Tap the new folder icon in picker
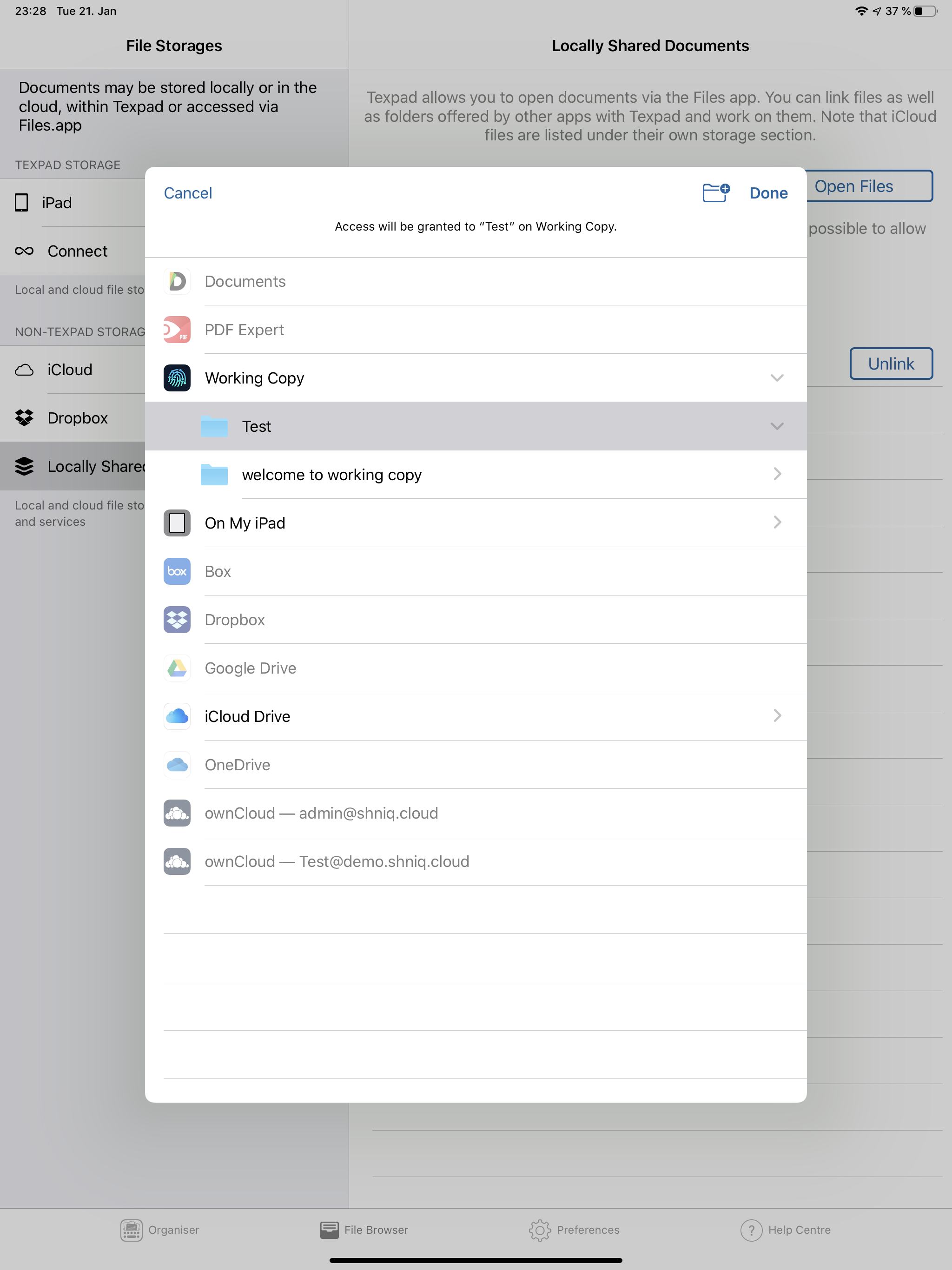Image resolution: width=952 pixels, height=1270 pixels. pos(716,193)
